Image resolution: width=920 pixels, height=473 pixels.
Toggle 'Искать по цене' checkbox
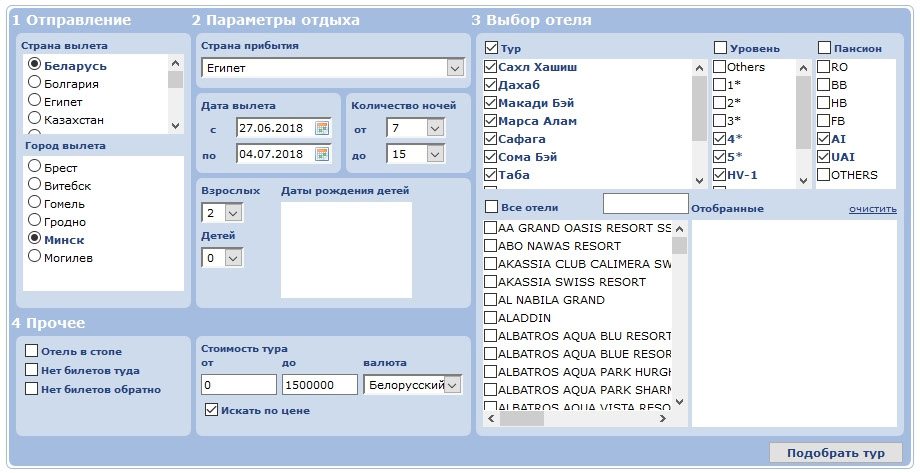(x=211, y=410)
